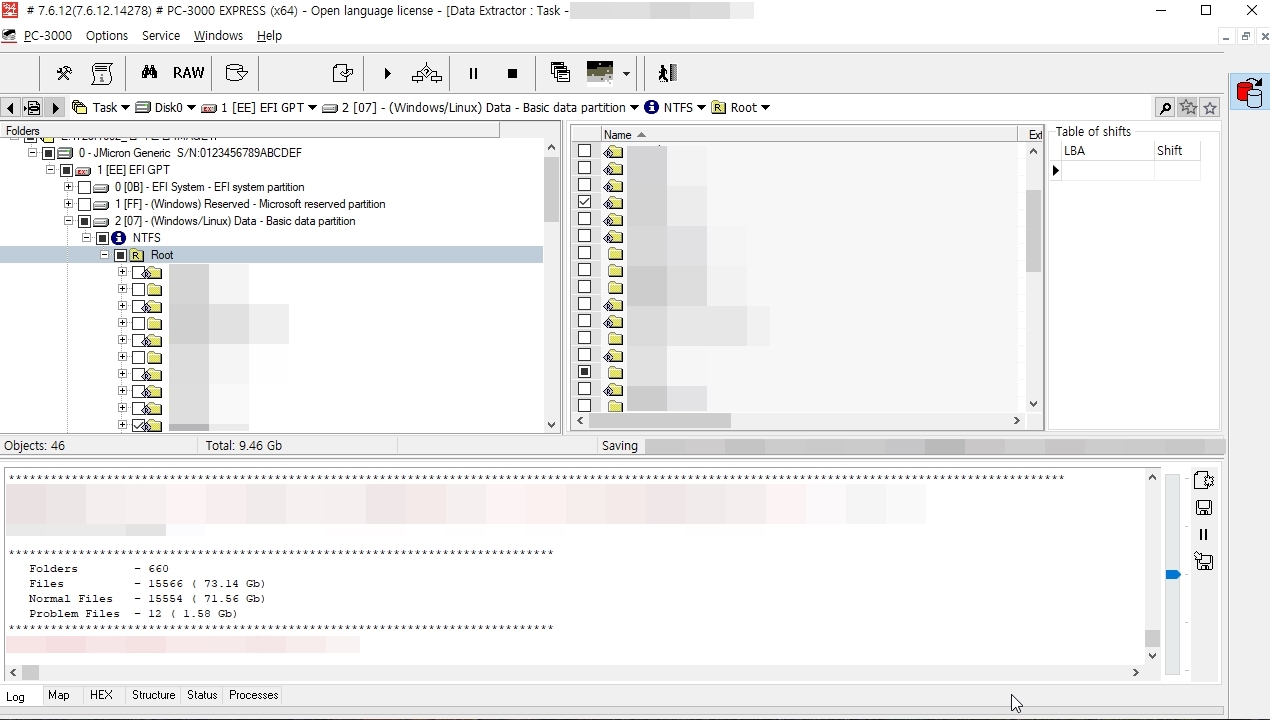Screen dimensions: 1270x720
Task: Stop the running process in toolbar
Action: (512, 73)
